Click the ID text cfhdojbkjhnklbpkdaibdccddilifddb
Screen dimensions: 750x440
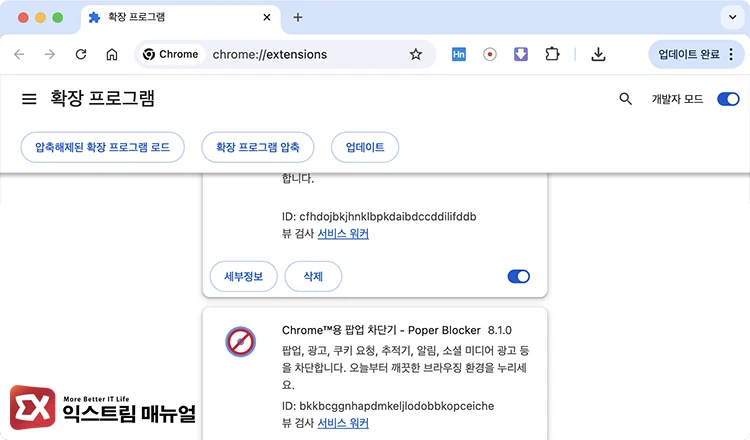click(x=387, y=217)
